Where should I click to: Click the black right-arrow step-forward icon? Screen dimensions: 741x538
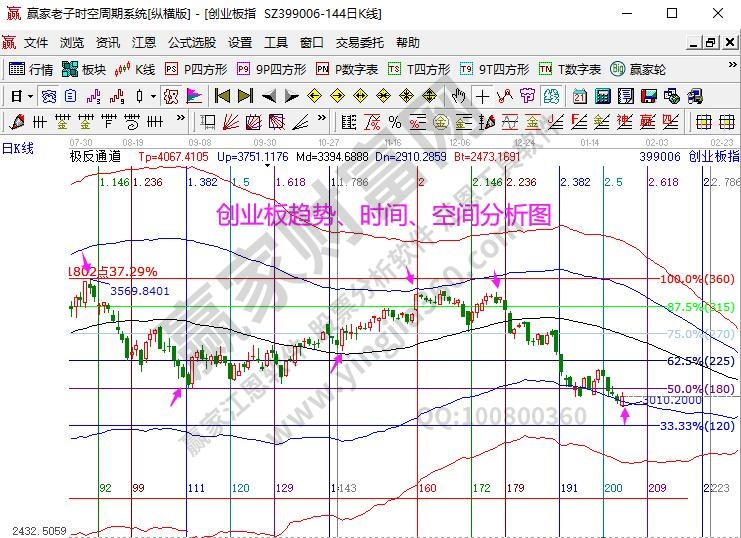(x=292, y=96)
